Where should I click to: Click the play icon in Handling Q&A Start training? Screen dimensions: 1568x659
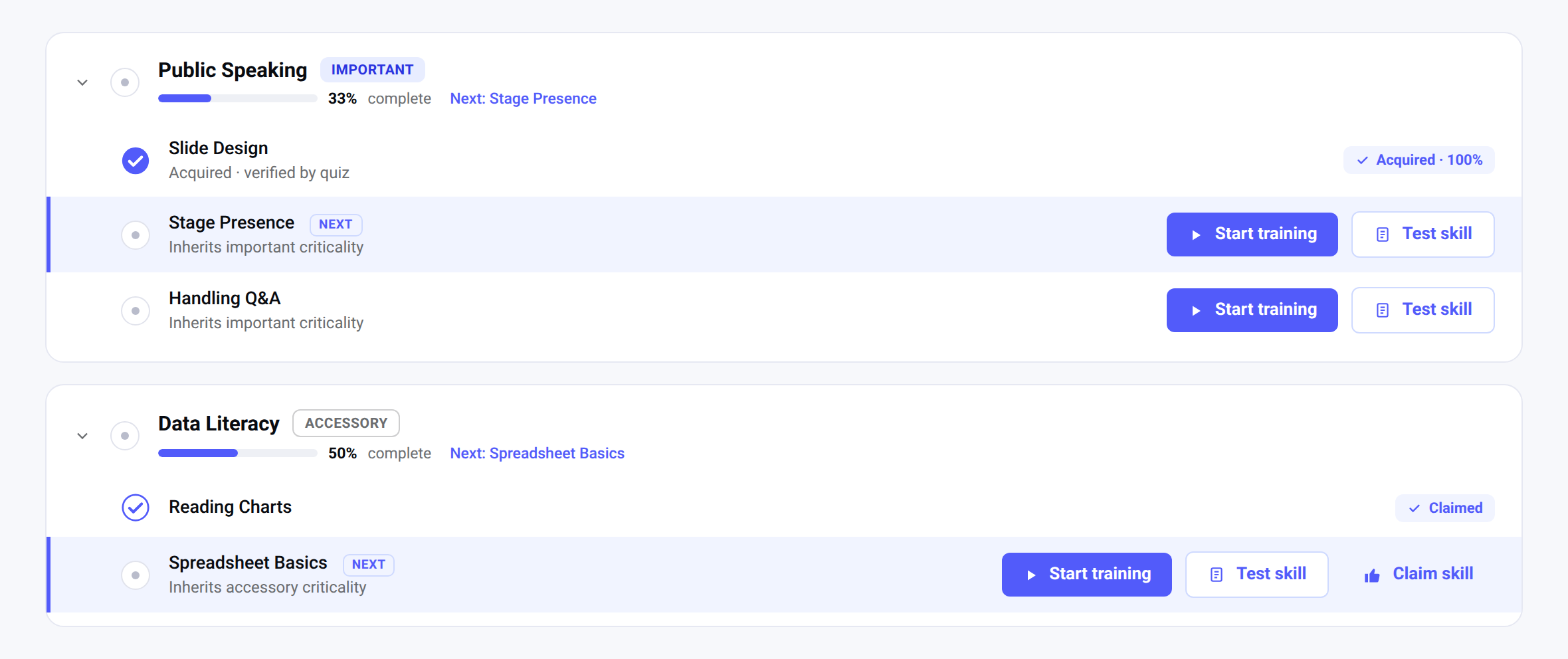[x=1196, y=310]
